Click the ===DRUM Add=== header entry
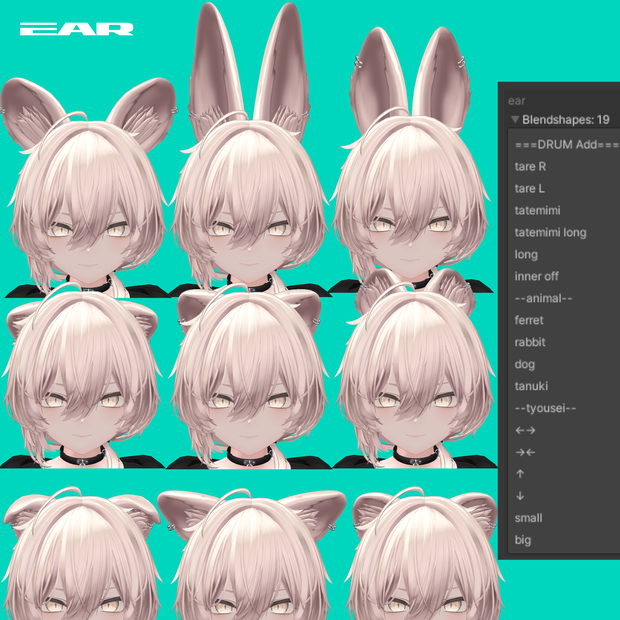This screenshot has height=620, width=620. click(x=566, y=145)
